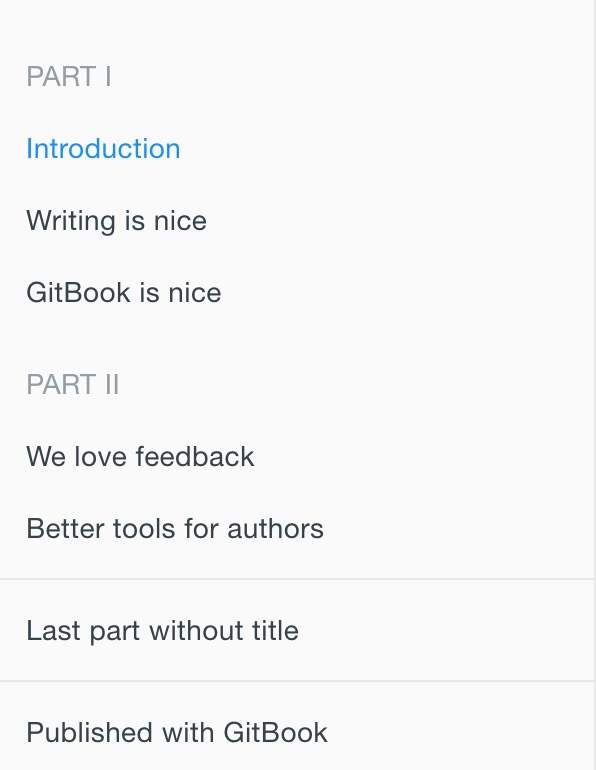Viewport: 596px width, 770px height.
Task: Open the Introduction chapter link
Action: tap(103, 148)
